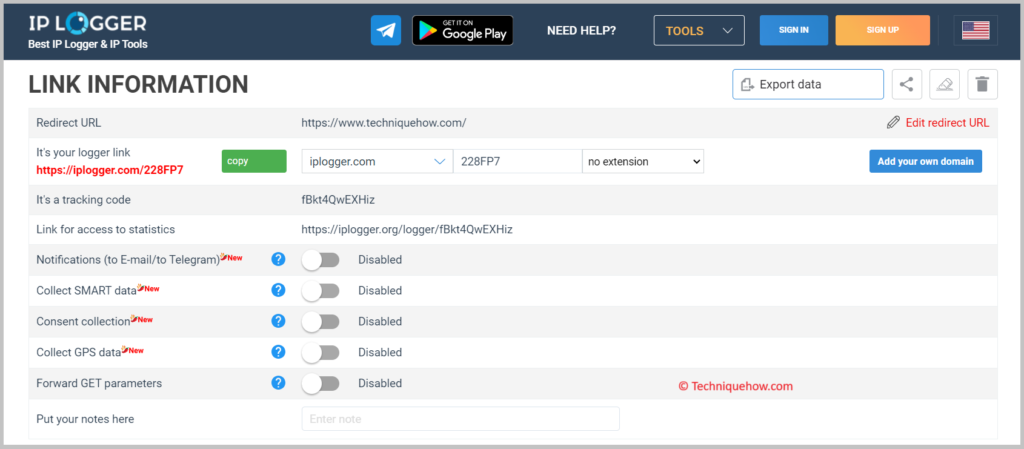Click the IP Logger logo
This screenshot has width=1024, height=449.
88,23
